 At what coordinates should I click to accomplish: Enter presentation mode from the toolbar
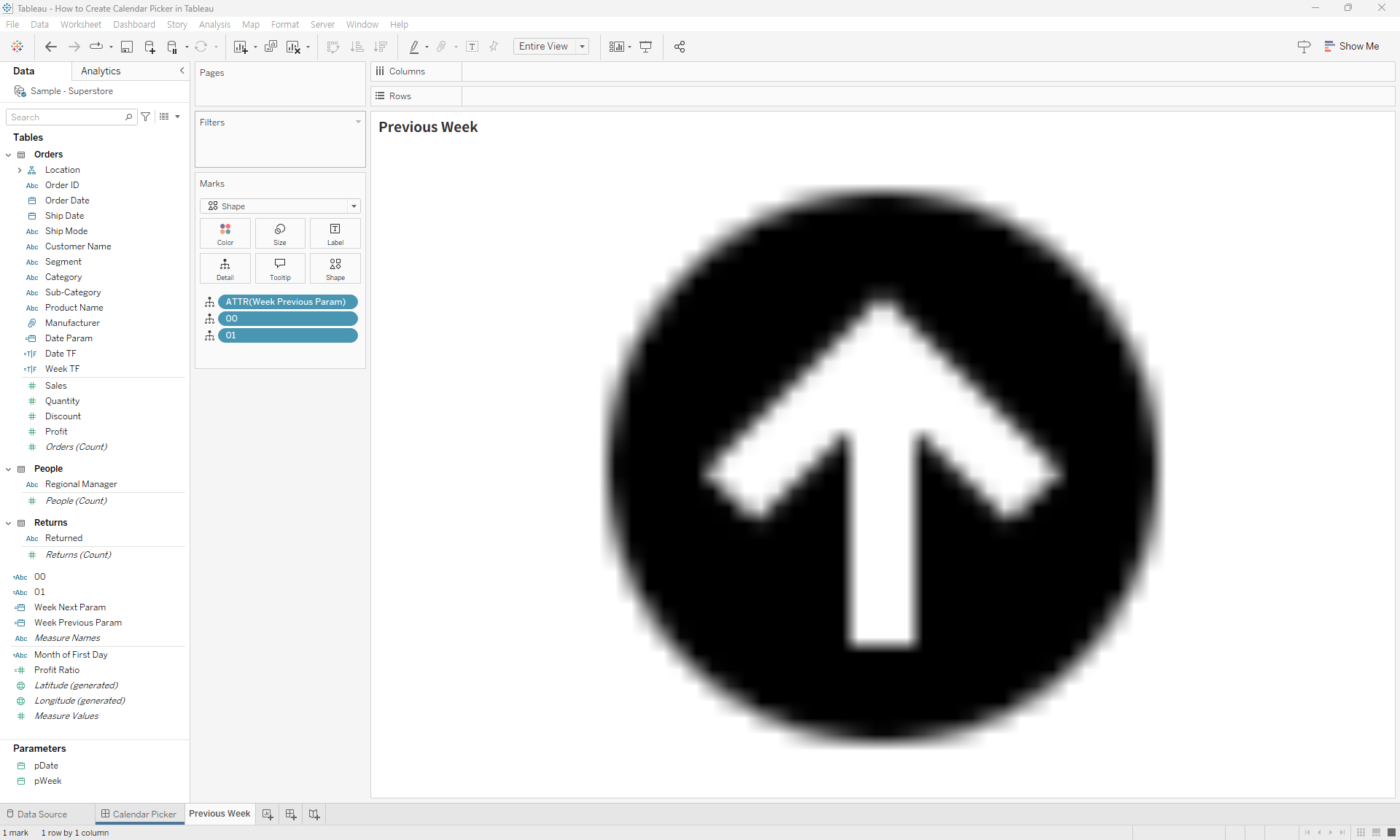coord(646,47)
